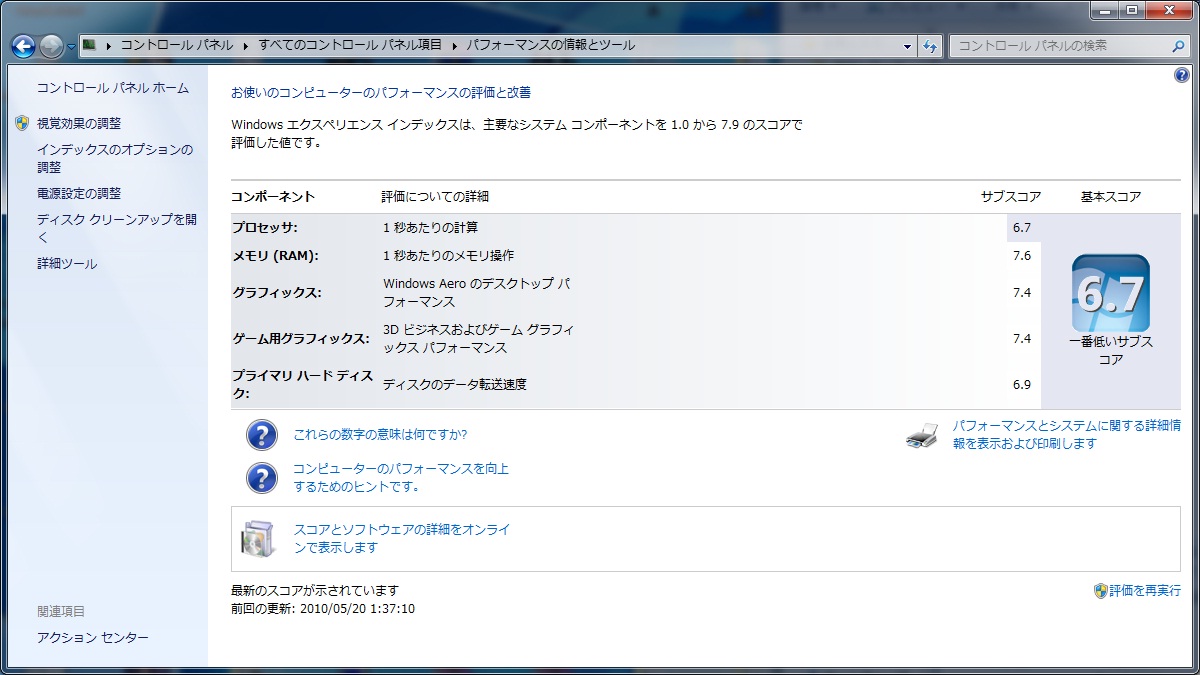Open コンピューターのパフォーマンスを向上するためのヒント link

[401, 478]
